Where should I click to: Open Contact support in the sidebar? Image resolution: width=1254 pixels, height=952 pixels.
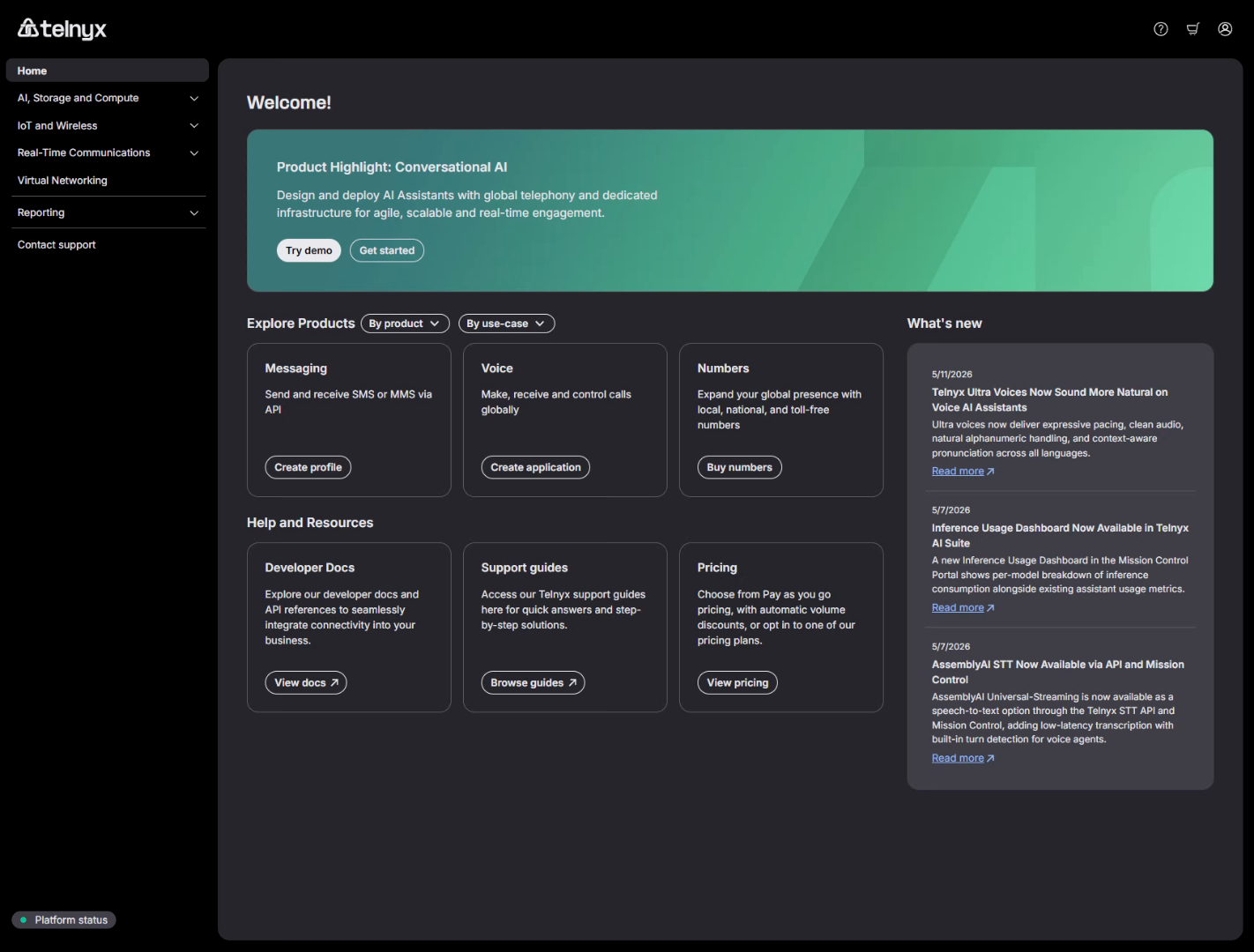pos(108,245)
